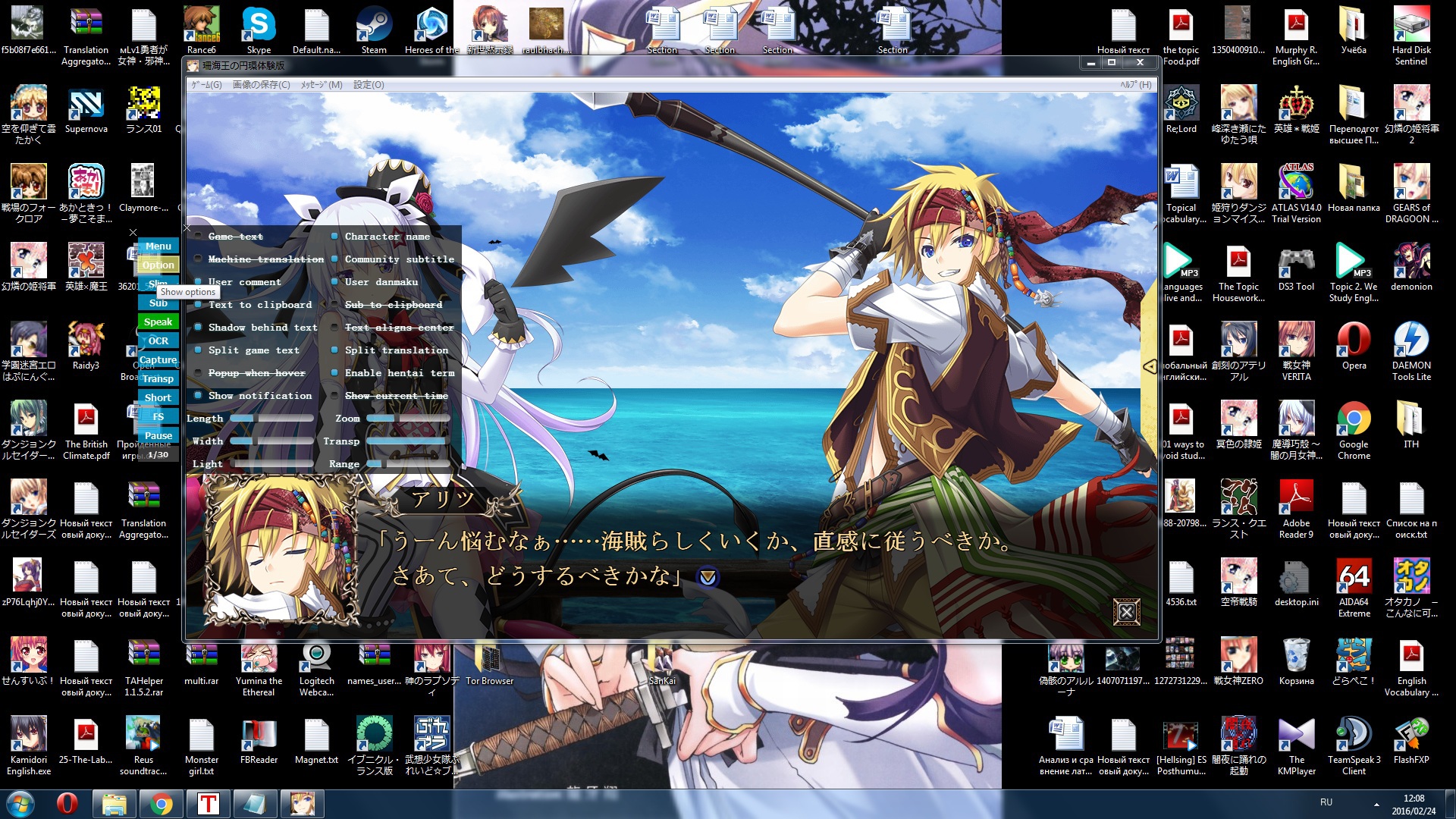This screenshot has width=1456, height=819.
Task: Enable the Game text option
Action: click(198, 237)
